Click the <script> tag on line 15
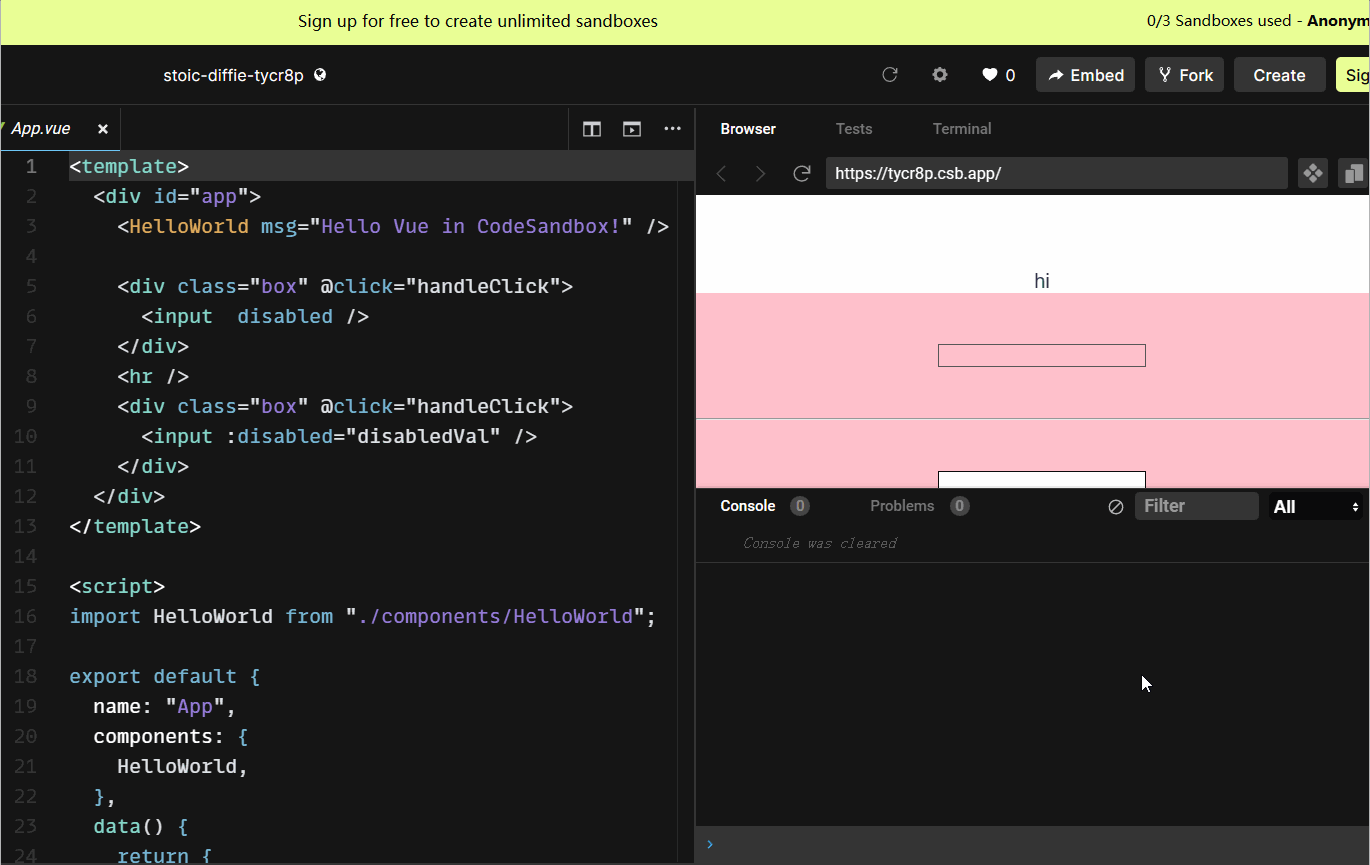This screenshot has height=865, width=1370. pyautogui.click(x=117, y=586)
